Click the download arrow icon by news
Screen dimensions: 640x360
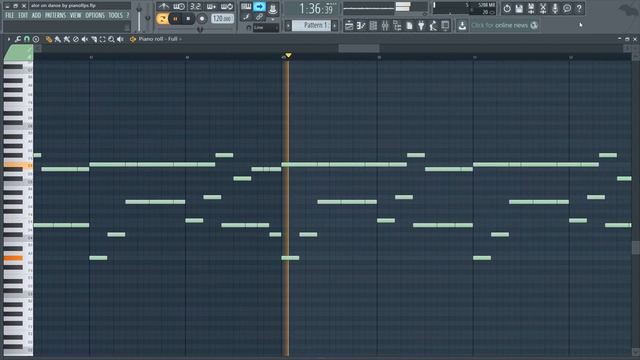[x=462, y=26]
